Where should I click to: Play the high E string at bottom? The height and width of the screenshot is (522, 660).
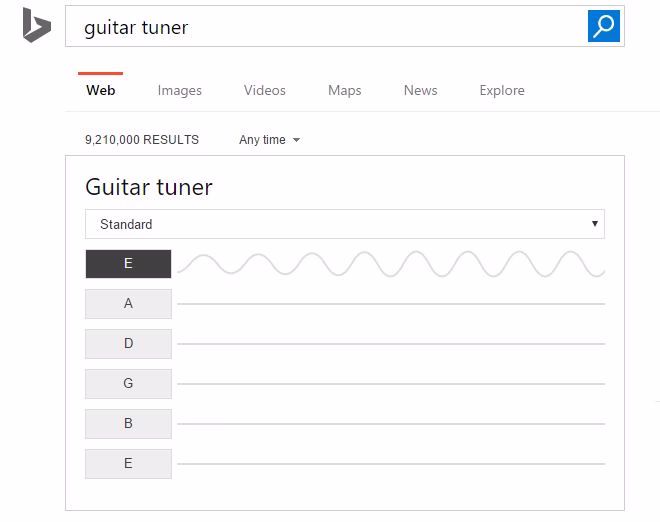coord(128,463)
